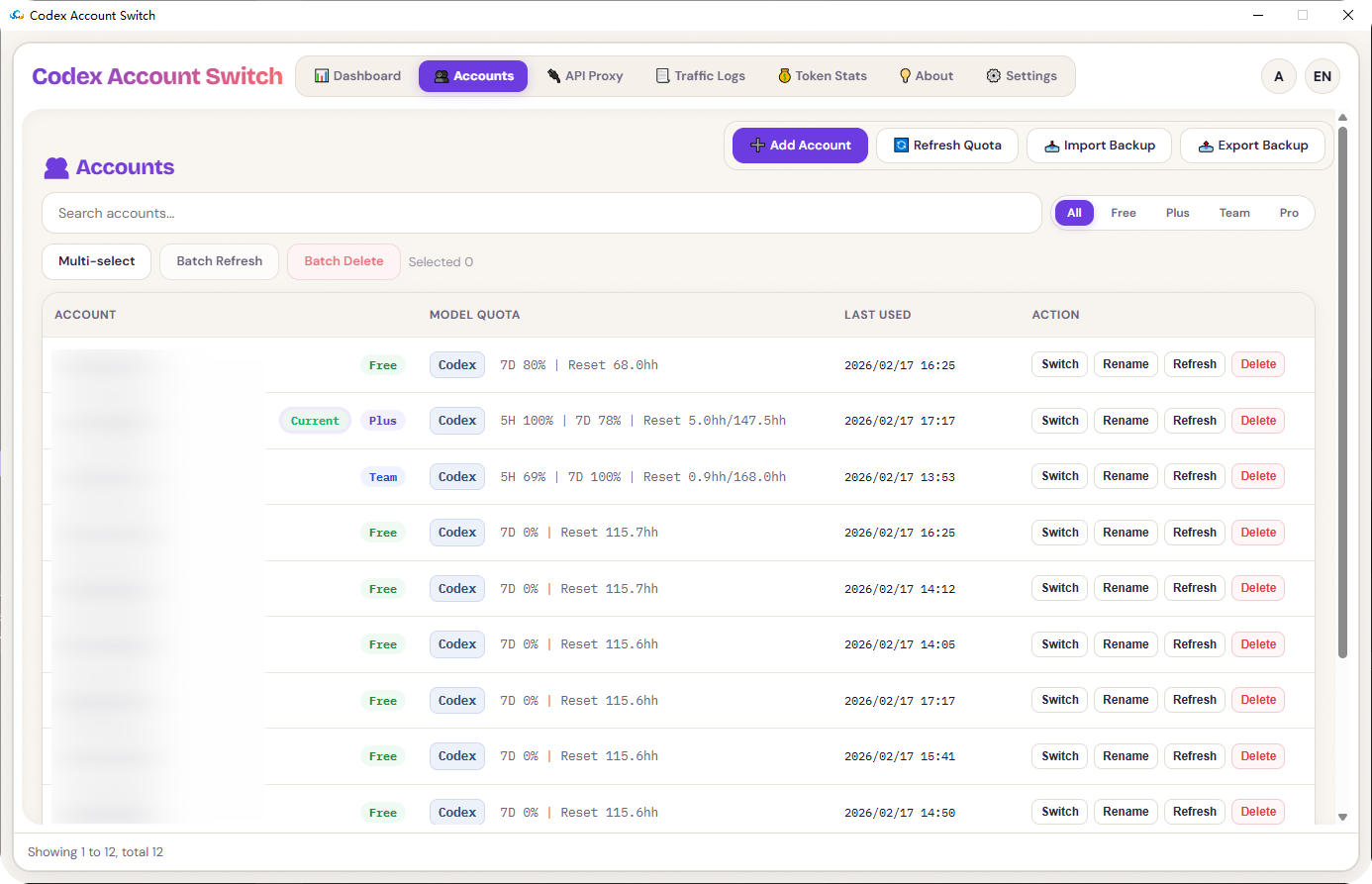Viewport: 1372px width, 884px height.
Task: Click the Current badge on the Plus account
Action: click(x=315, y=421)
